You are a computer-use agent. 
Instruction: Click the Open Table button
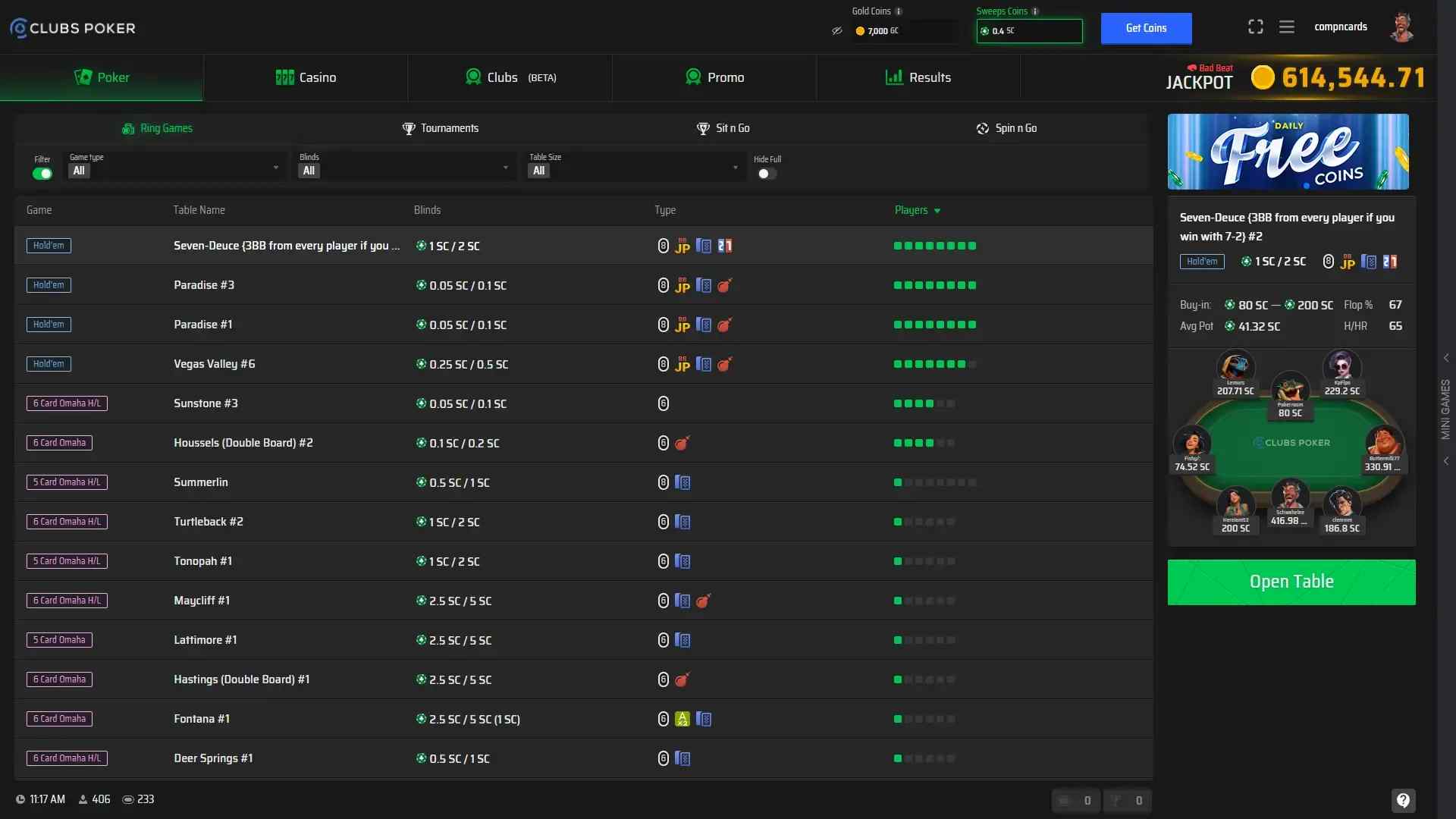(x=1291, y=582)
